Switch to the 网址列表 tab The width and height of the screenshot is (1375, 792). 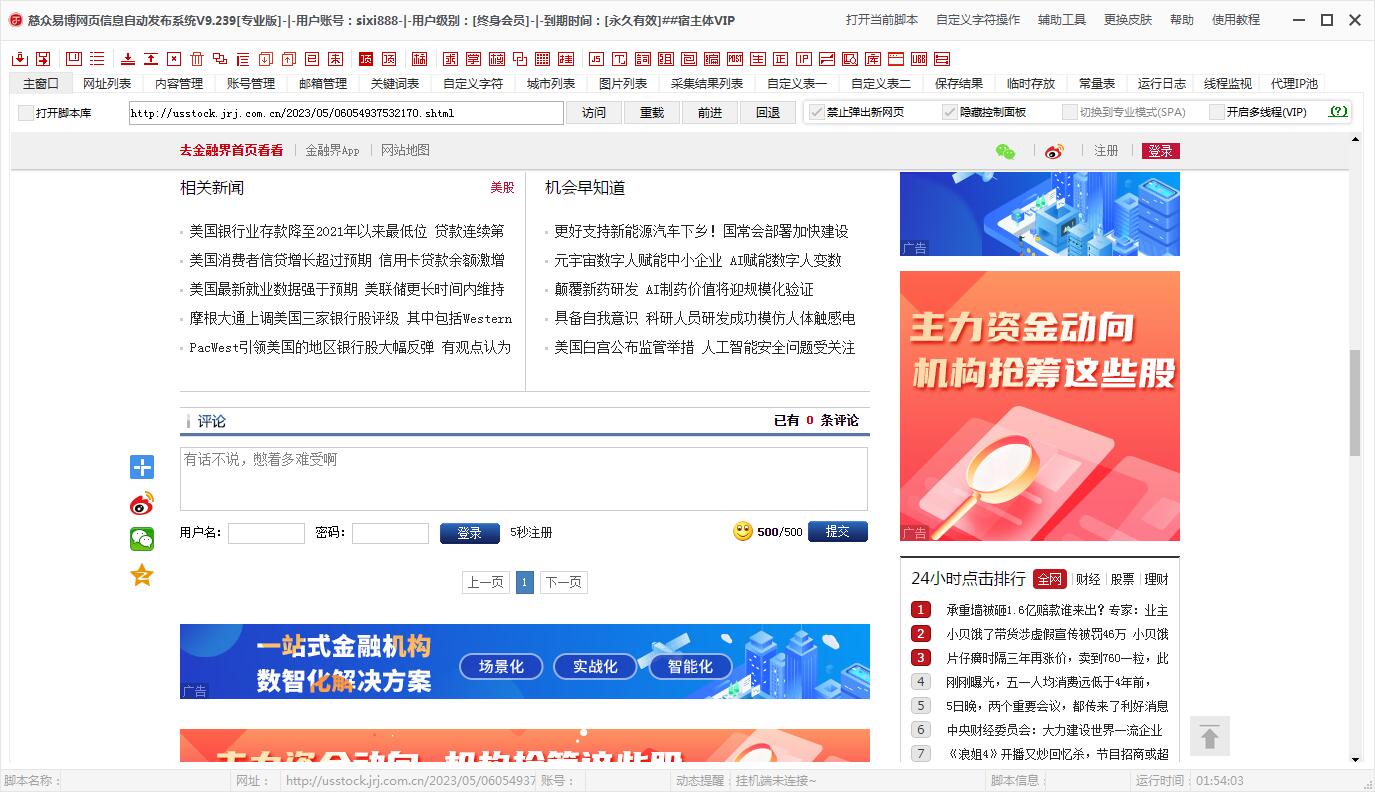107,84
